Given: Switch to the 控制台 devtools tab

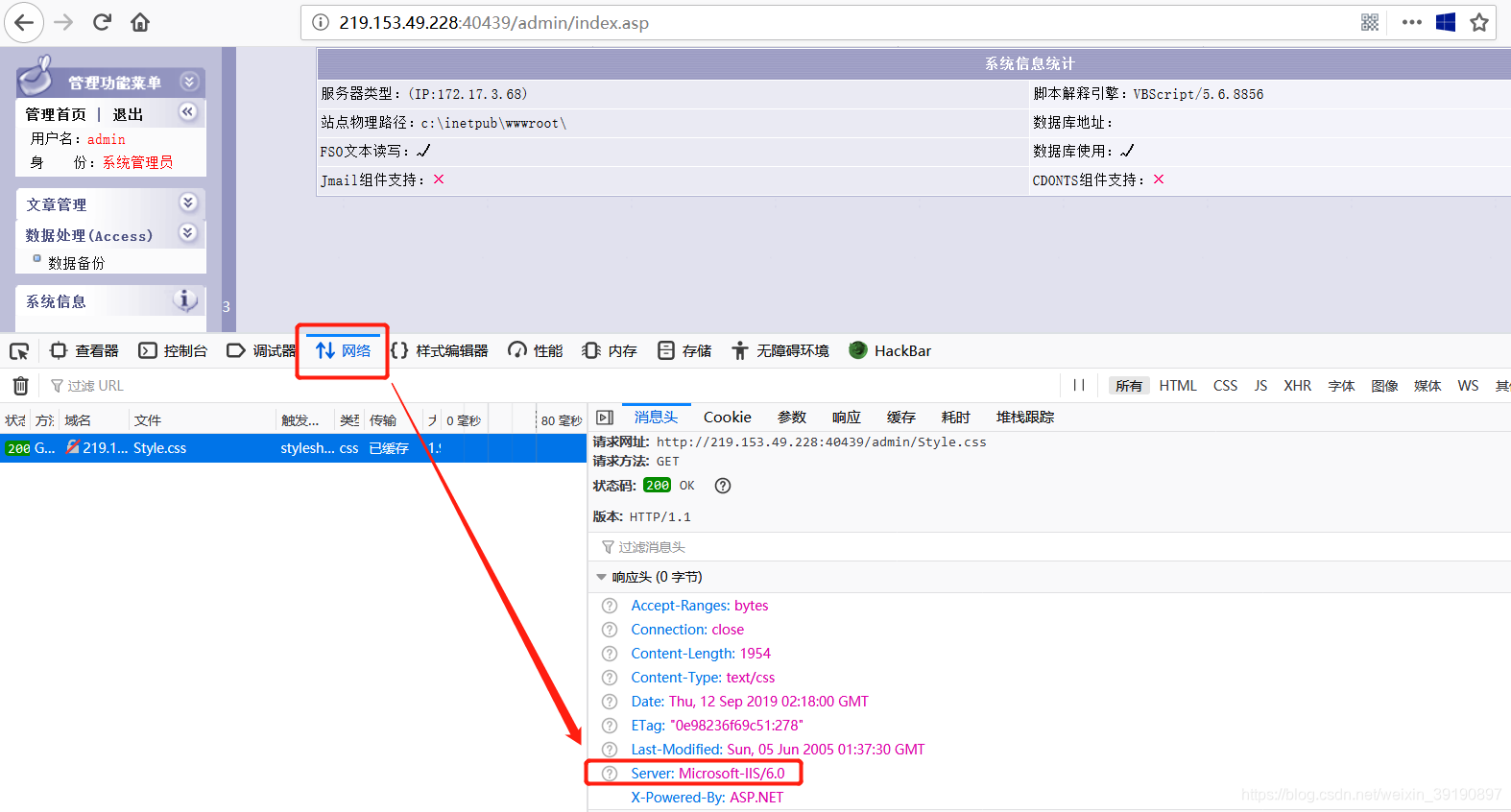Looking at the screenshot, I should click(173, 351).
